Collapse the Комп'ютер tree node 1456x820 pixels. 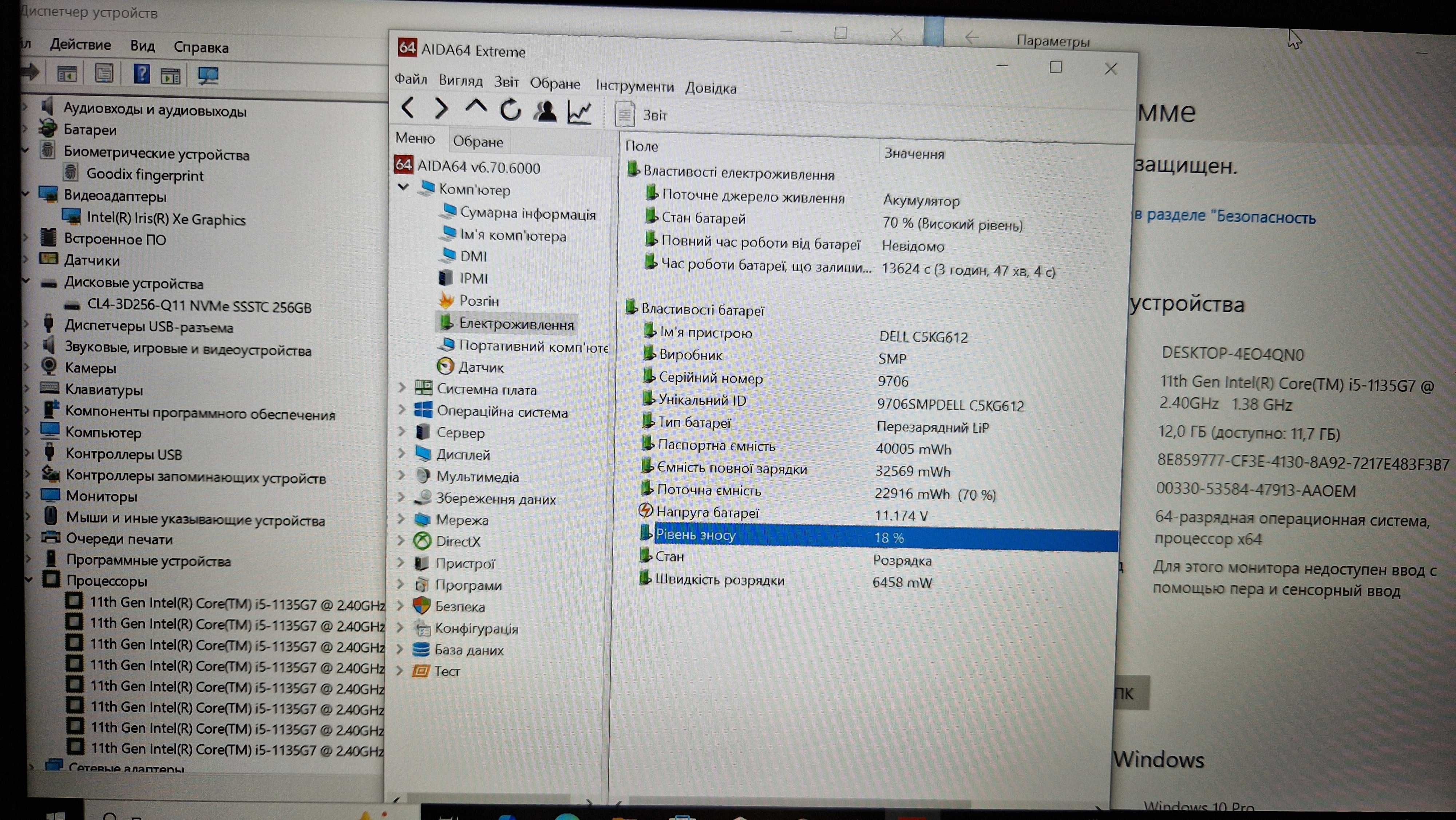point(404,187)
